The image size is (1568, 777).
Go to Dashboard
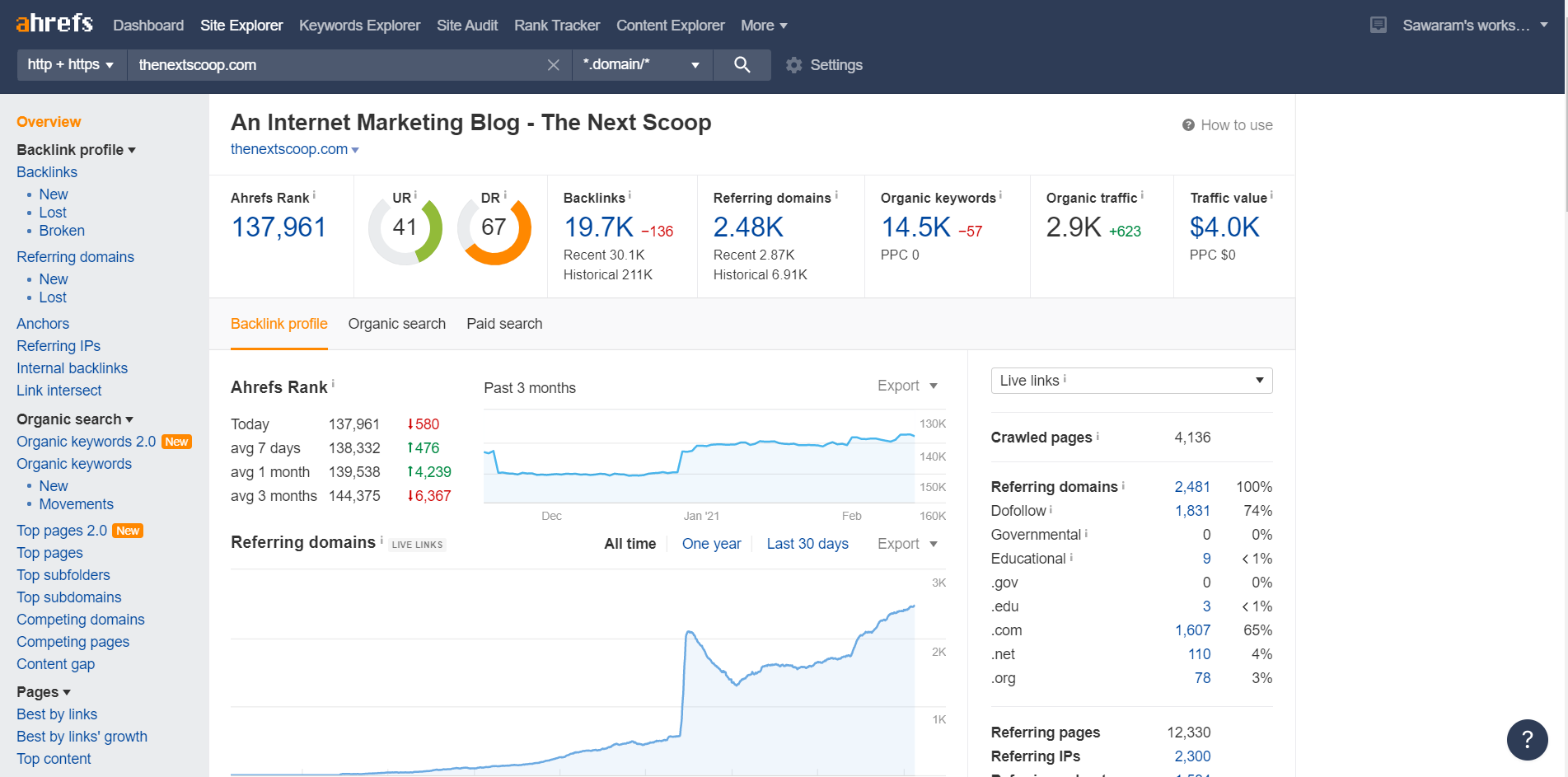(x=148, y=26)
